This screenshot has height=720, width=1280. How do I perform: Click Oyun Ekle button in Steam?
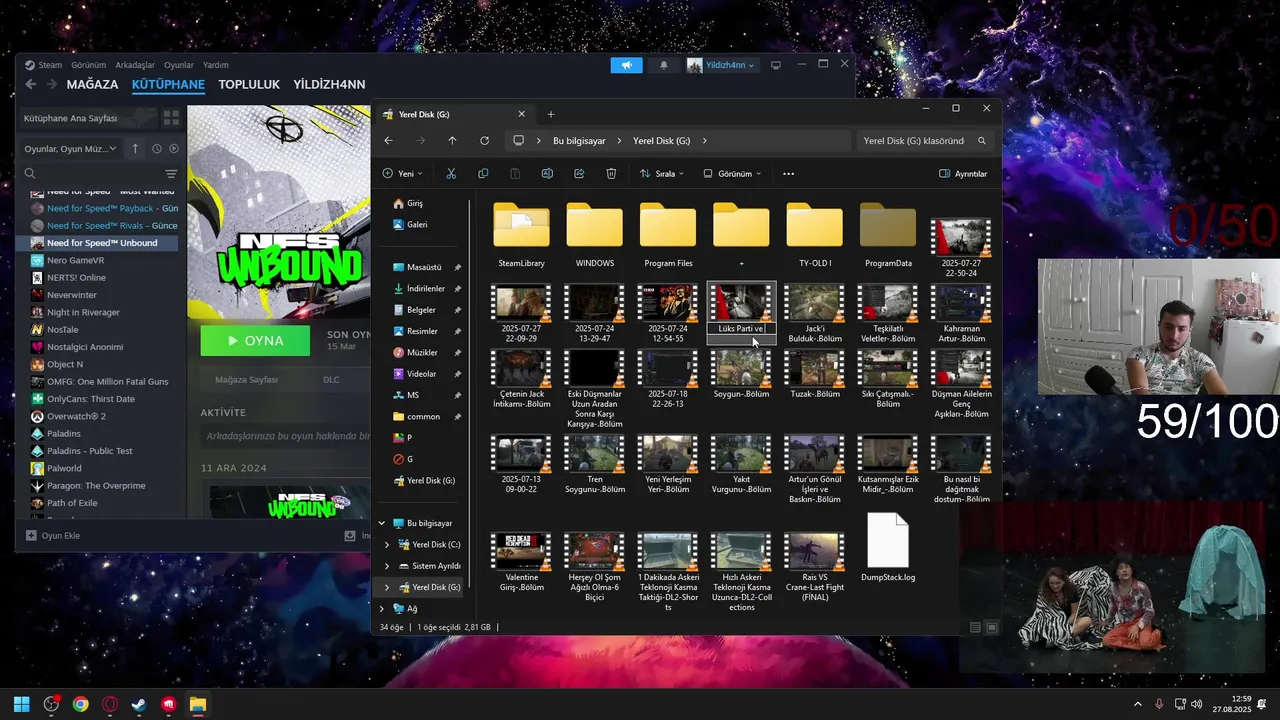(53, 535)
